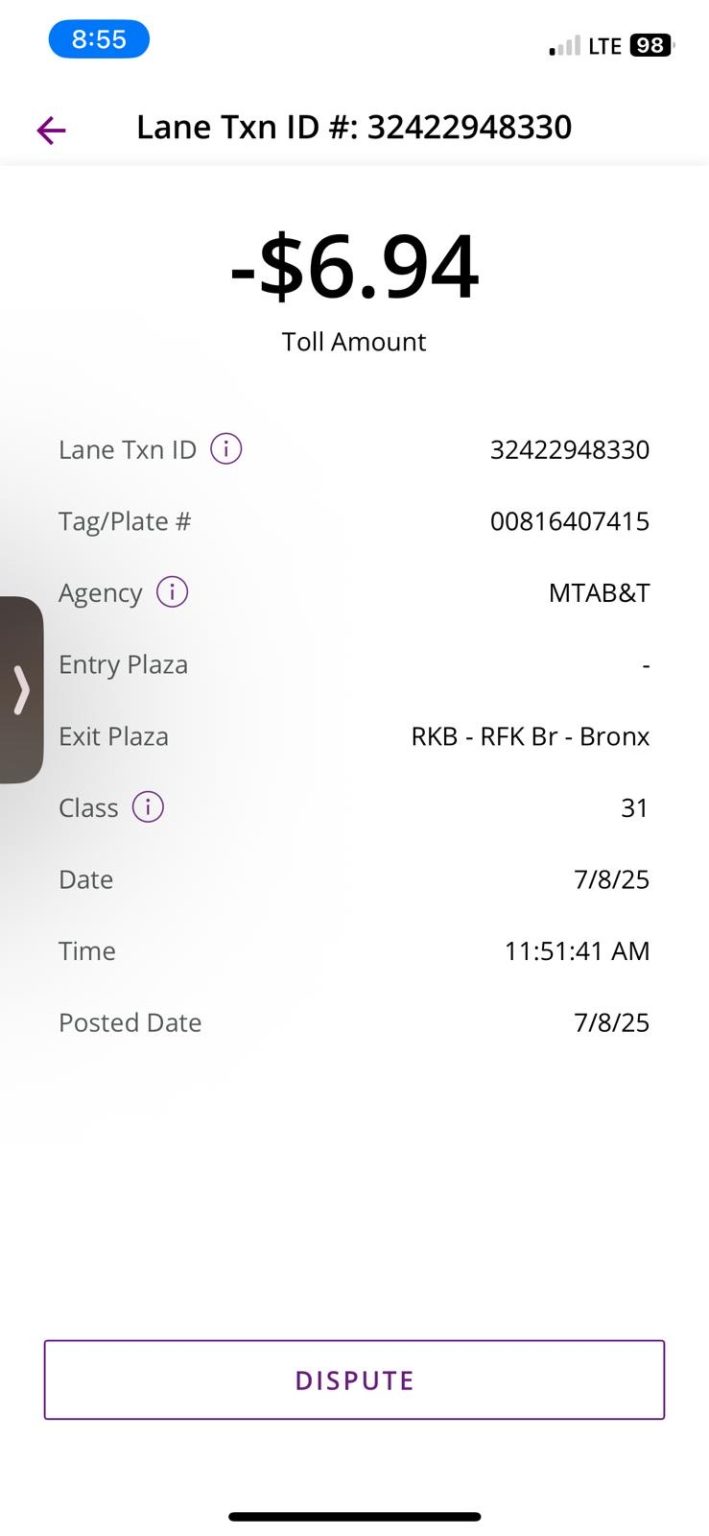Tap the battery level indicator
This screenshot has width=709, height=1536.
click(x=651, y=46)
